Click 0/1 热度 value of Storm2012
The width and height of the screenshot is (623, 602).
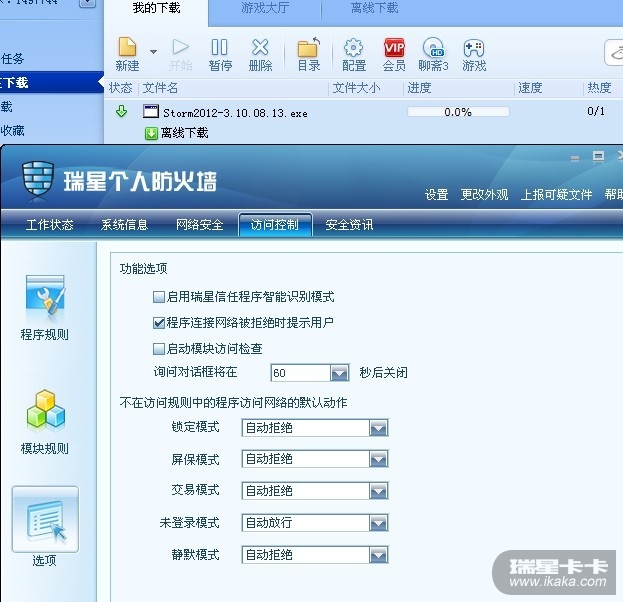[x=596, y=111]
